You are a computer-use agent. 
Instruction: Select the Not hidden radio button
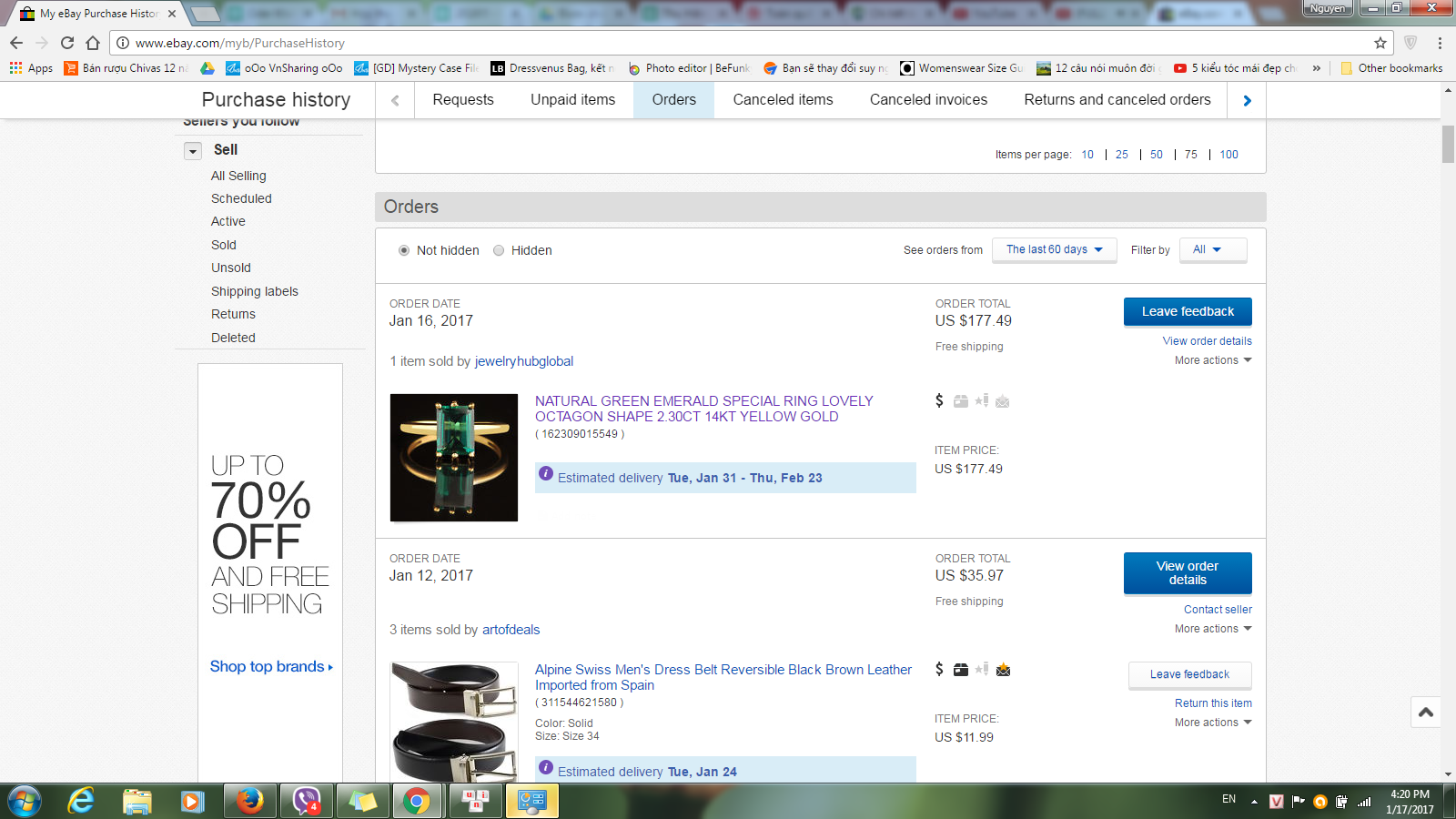click(404, 250)
